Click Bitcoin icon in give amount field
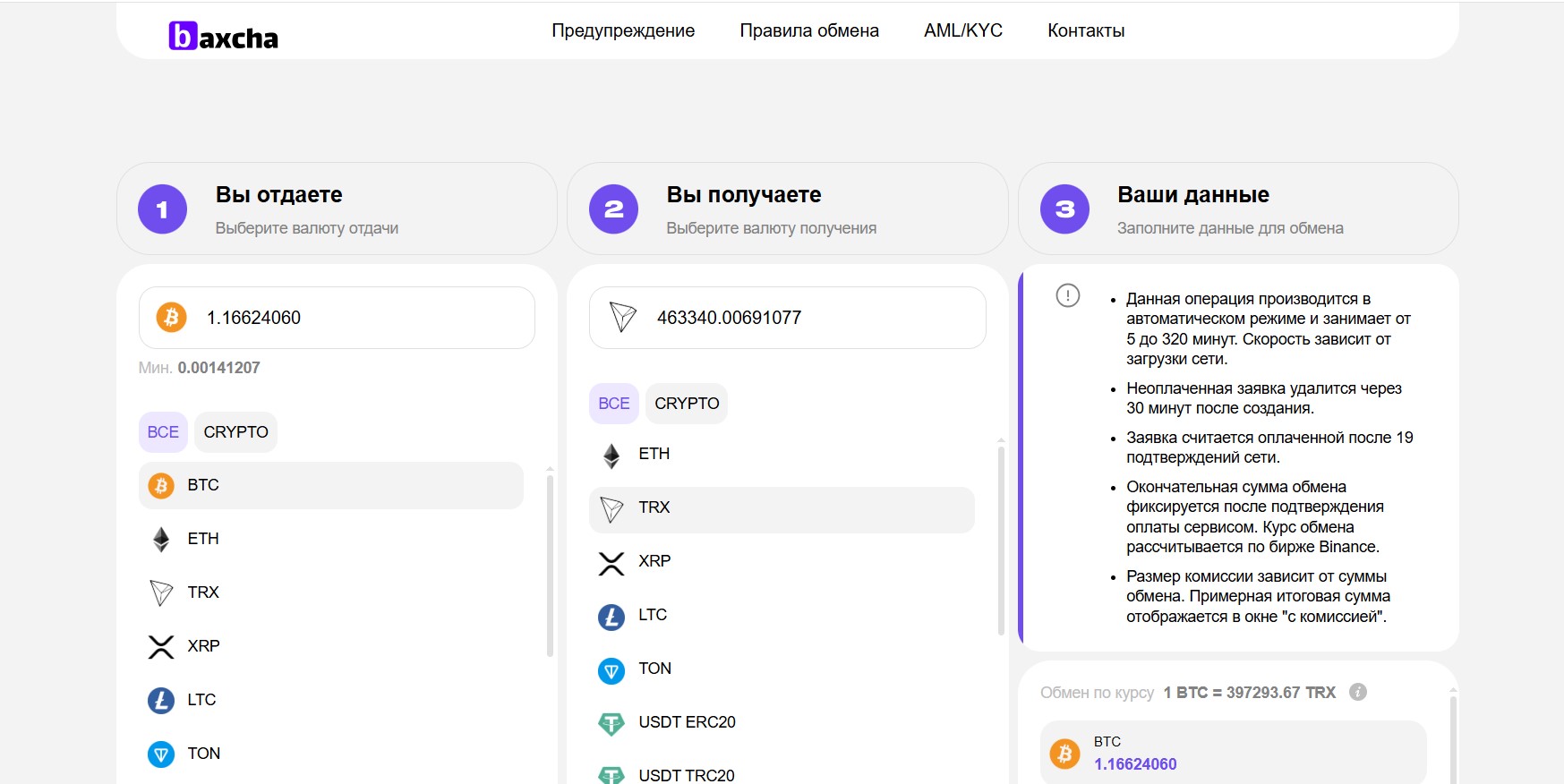The height and width of the screenshot is (784, 1564). click(x=171, y=317)
